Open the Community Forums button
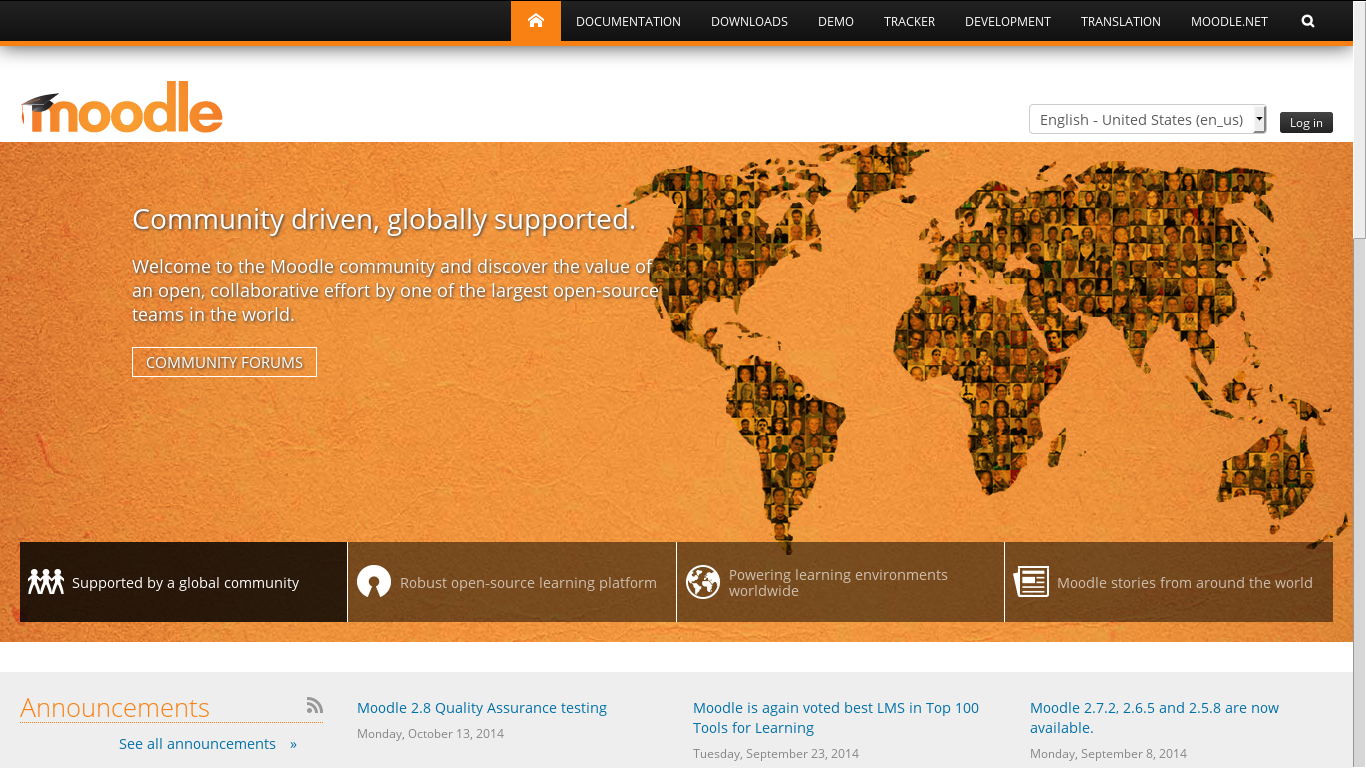Image resolution: width=1366 pixels, height=768 pixels. 224,362
